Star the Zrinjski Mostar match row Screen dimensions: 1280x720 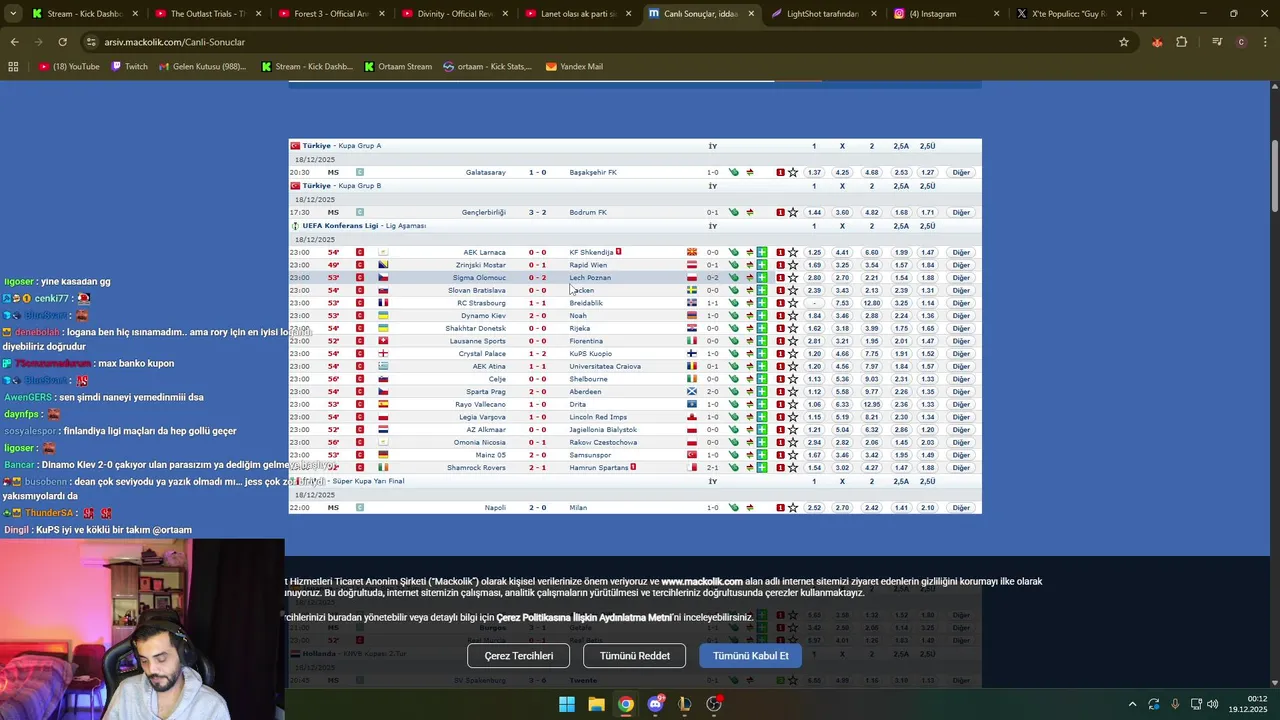(793, 265)
